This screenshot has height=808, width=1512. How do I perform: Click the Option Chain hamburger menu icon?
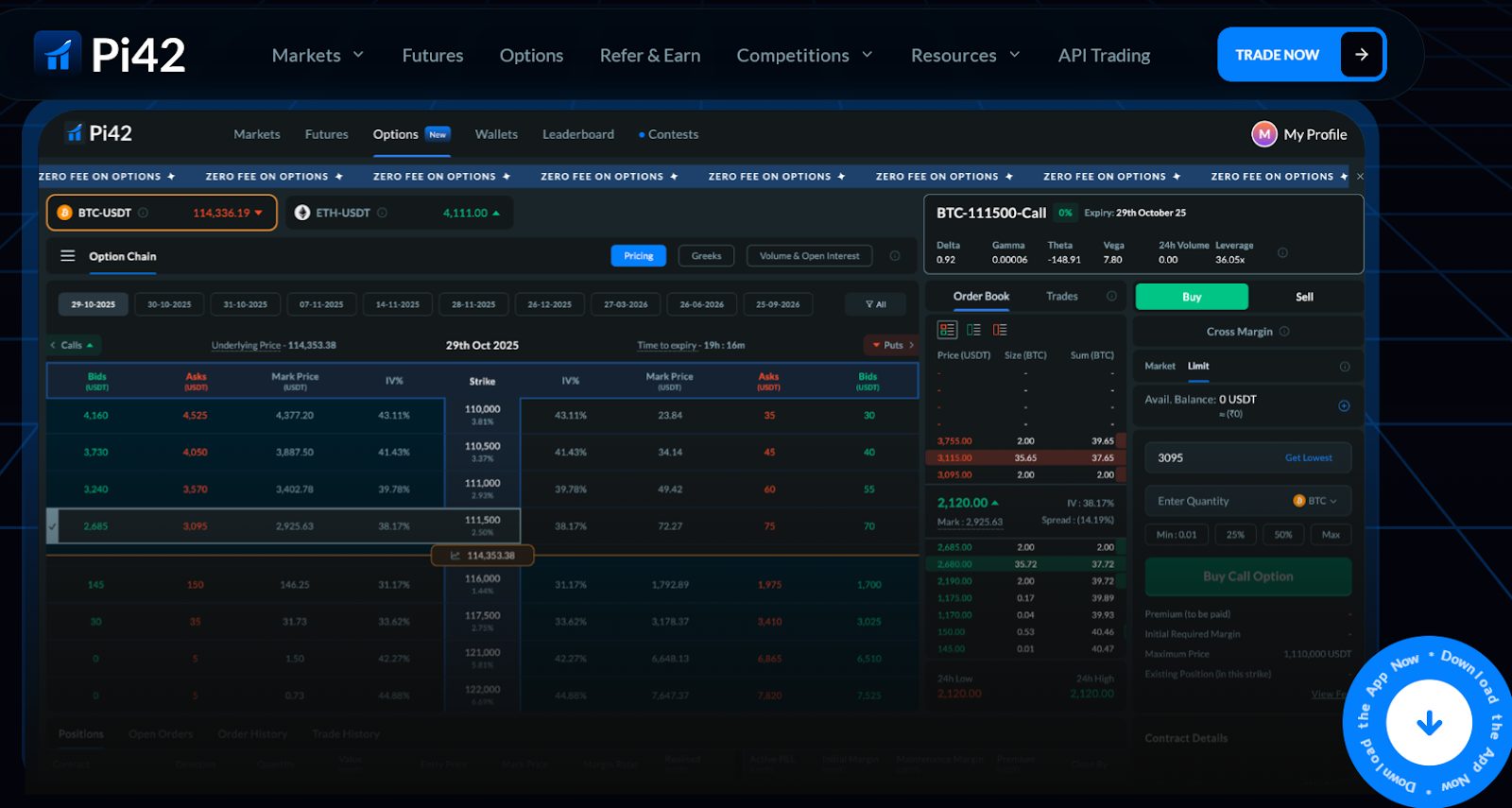(67, 256)
